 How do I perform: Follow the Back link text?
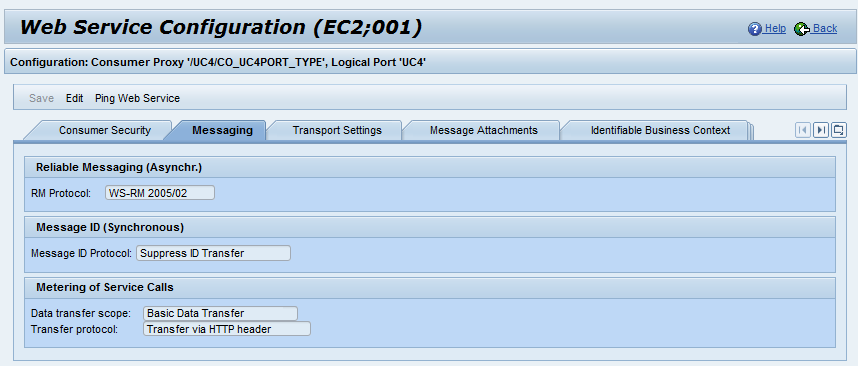click(x=825, y=28)
